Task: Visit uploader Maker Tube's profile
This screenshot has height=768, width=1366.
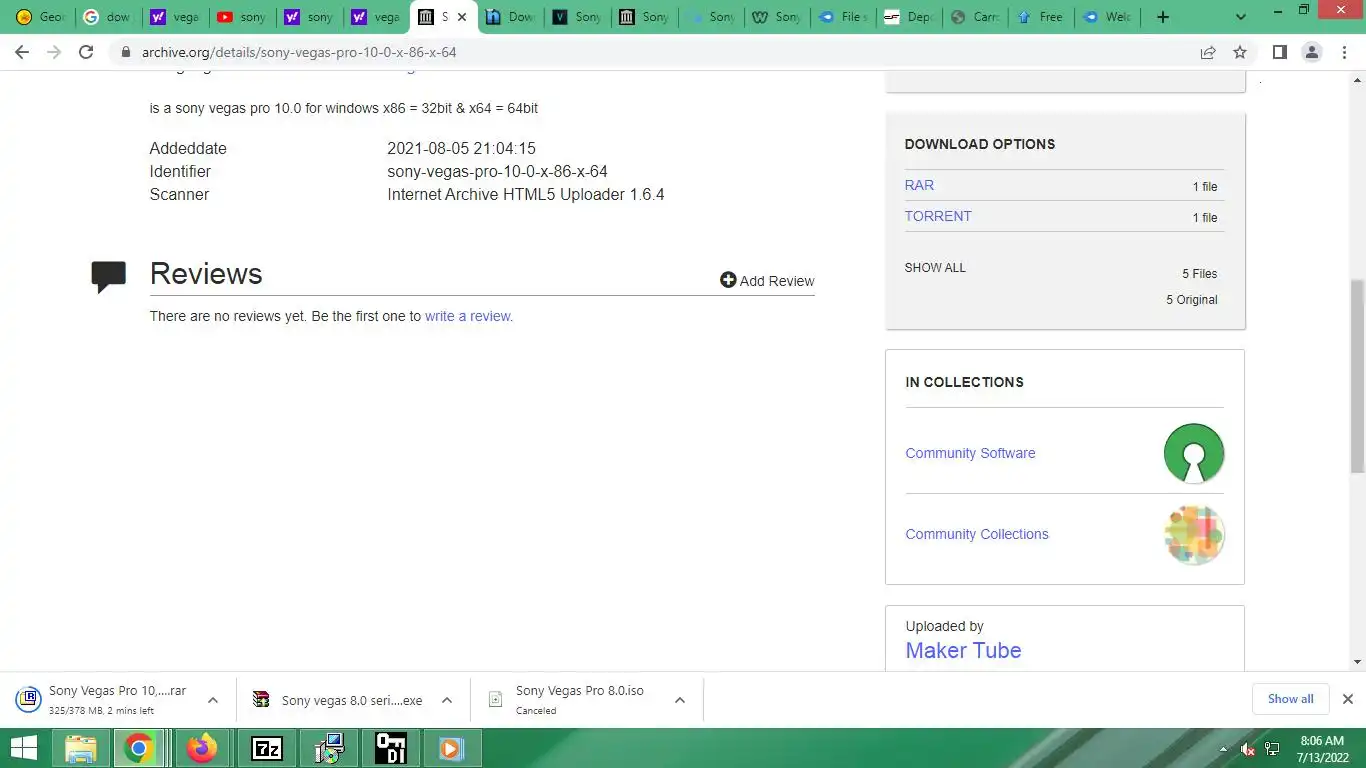Action: click(x=963, y=650)
